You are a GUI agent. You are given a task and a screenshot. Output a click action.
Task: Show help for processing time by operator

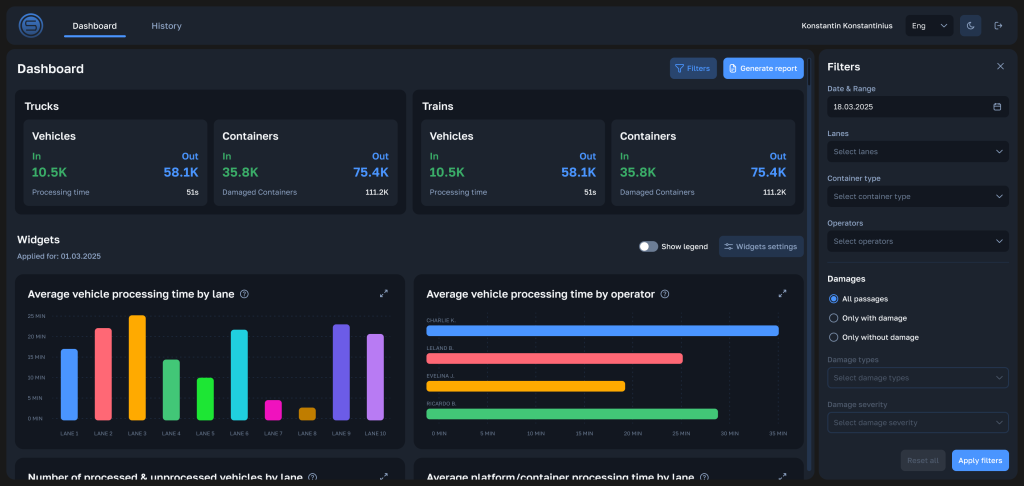(x=665, y=294)
